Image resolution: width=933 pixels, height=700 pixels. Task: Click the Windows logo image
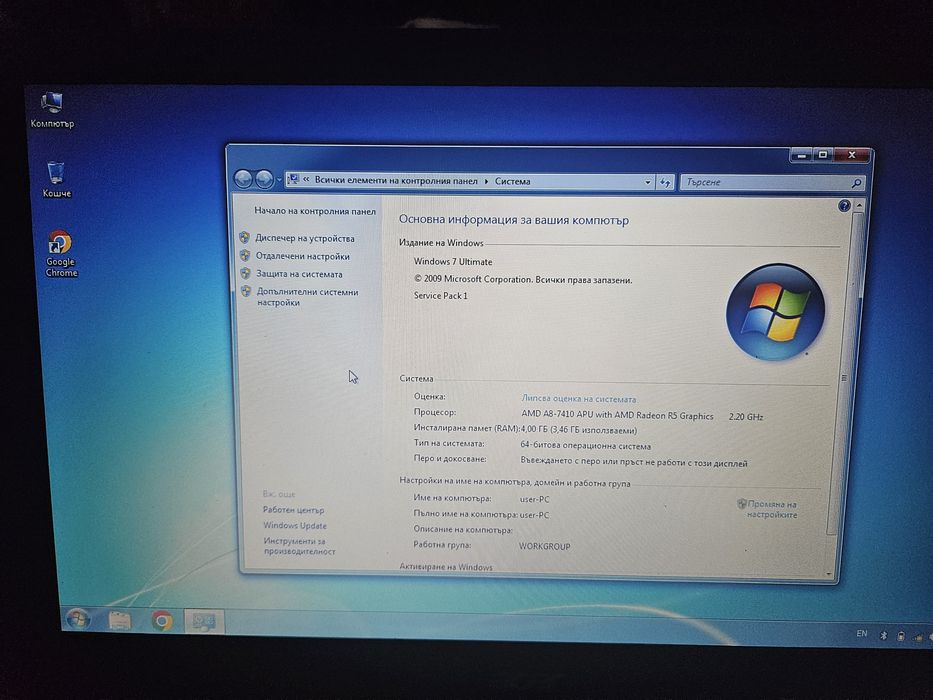coord(775,311)
